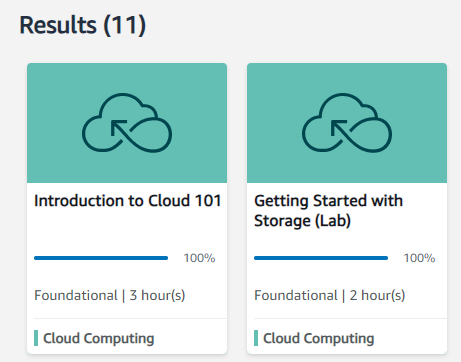
Task: Click cloud icon on Introduction to Cloud 101
Action: coord(127,123)
